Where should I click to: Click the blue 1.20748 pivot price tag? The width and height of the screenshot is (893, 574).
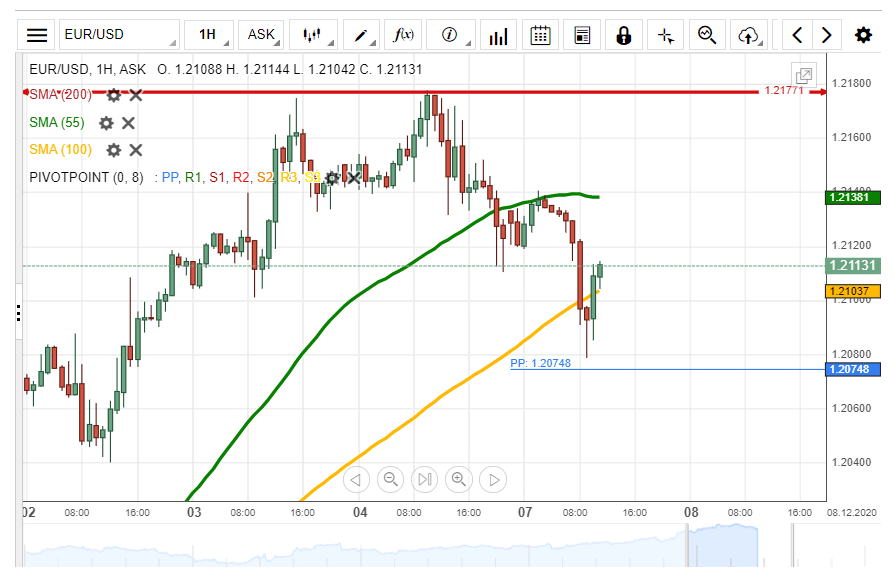(x=853, y=370)
